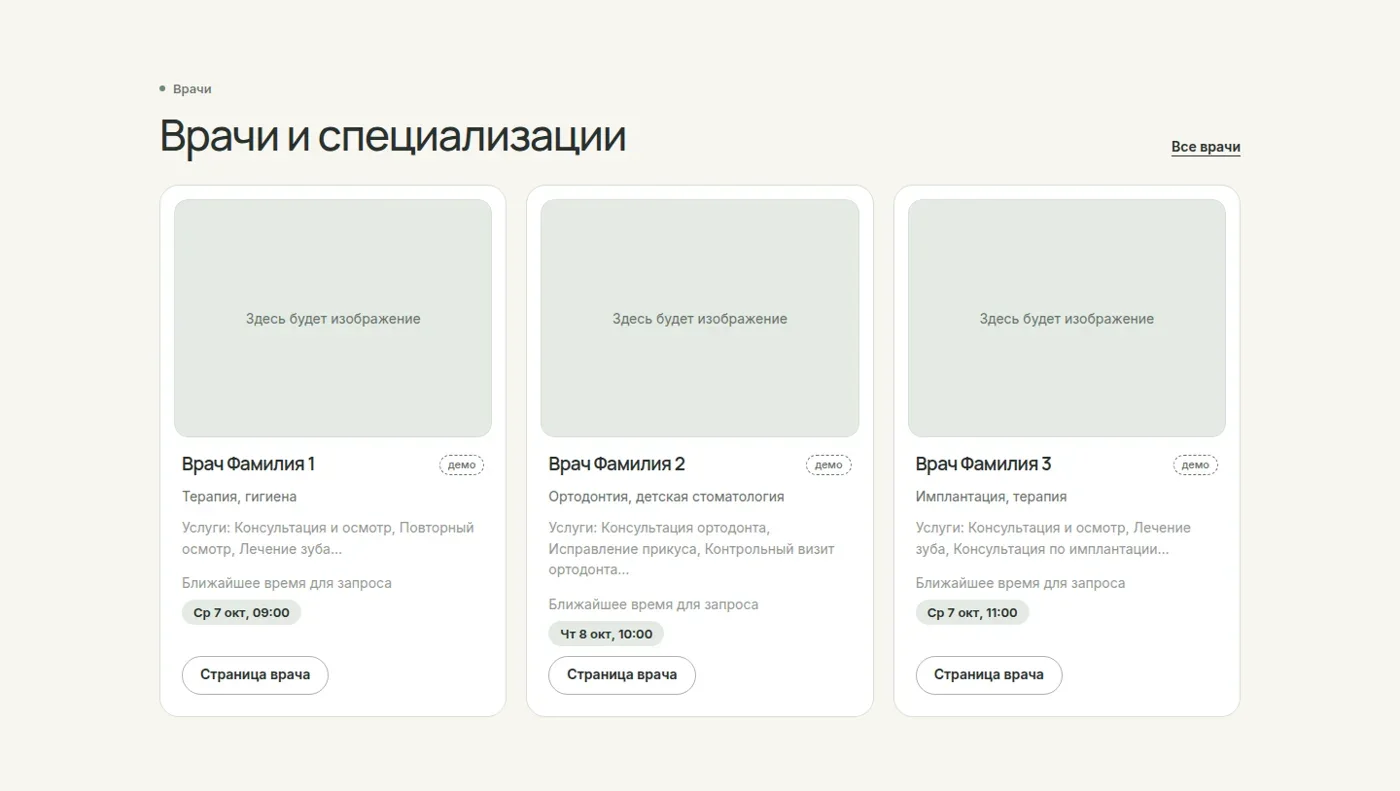Click services text starting 'Услуги: Консультация ортодонта'

pyautogui.click(x=691, y=549)
